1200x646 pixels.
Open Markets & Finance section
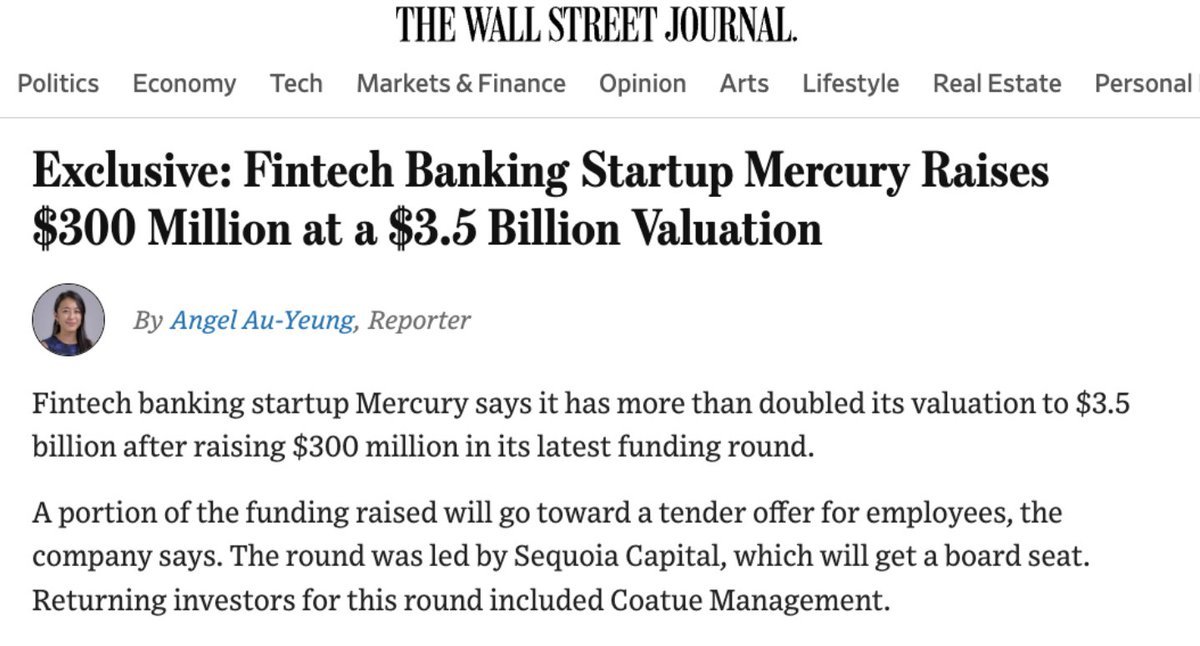tap(461, 84)
